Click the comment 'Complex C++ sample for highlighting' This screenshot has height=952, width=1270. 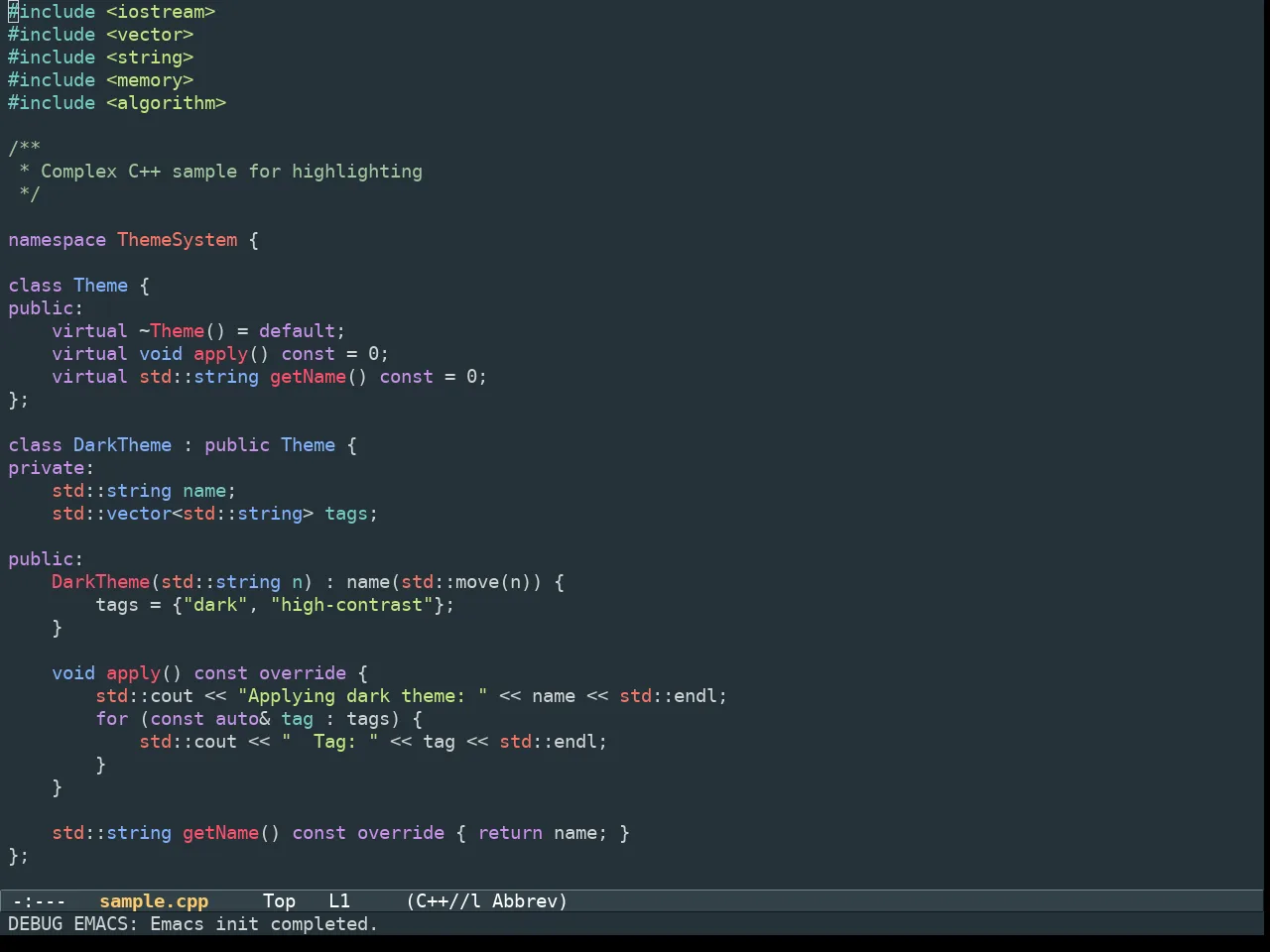231,172
